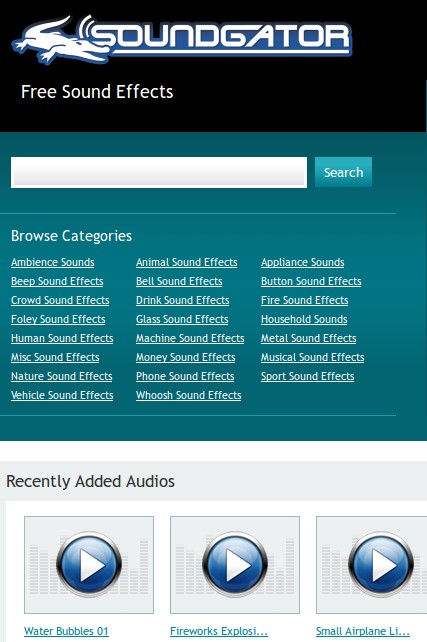Viewport: 427px width, 642px height.
Task: Open Whoosh Sound Effects category
Action: 188,395
